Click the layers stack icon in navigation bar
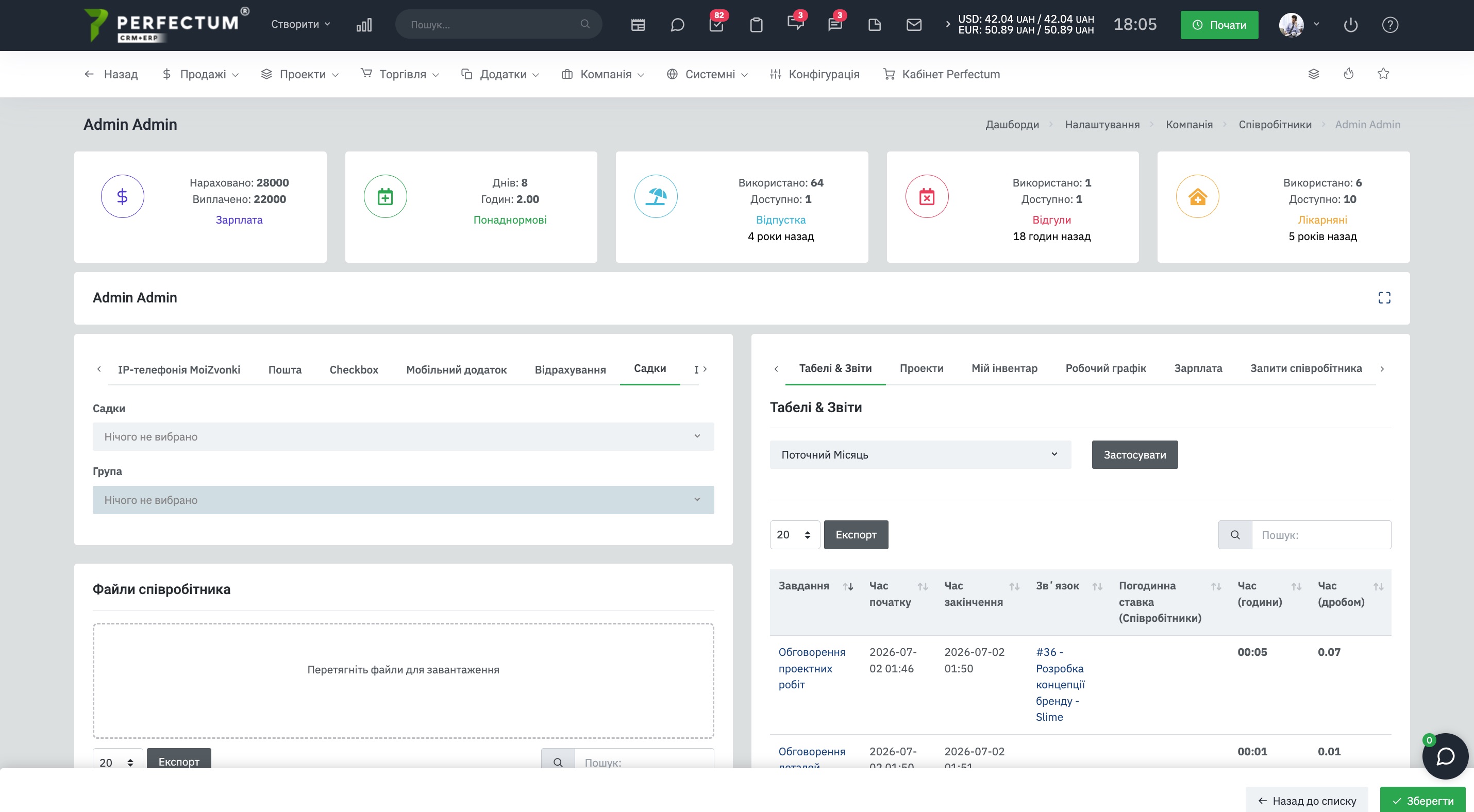 (1314, 74)
